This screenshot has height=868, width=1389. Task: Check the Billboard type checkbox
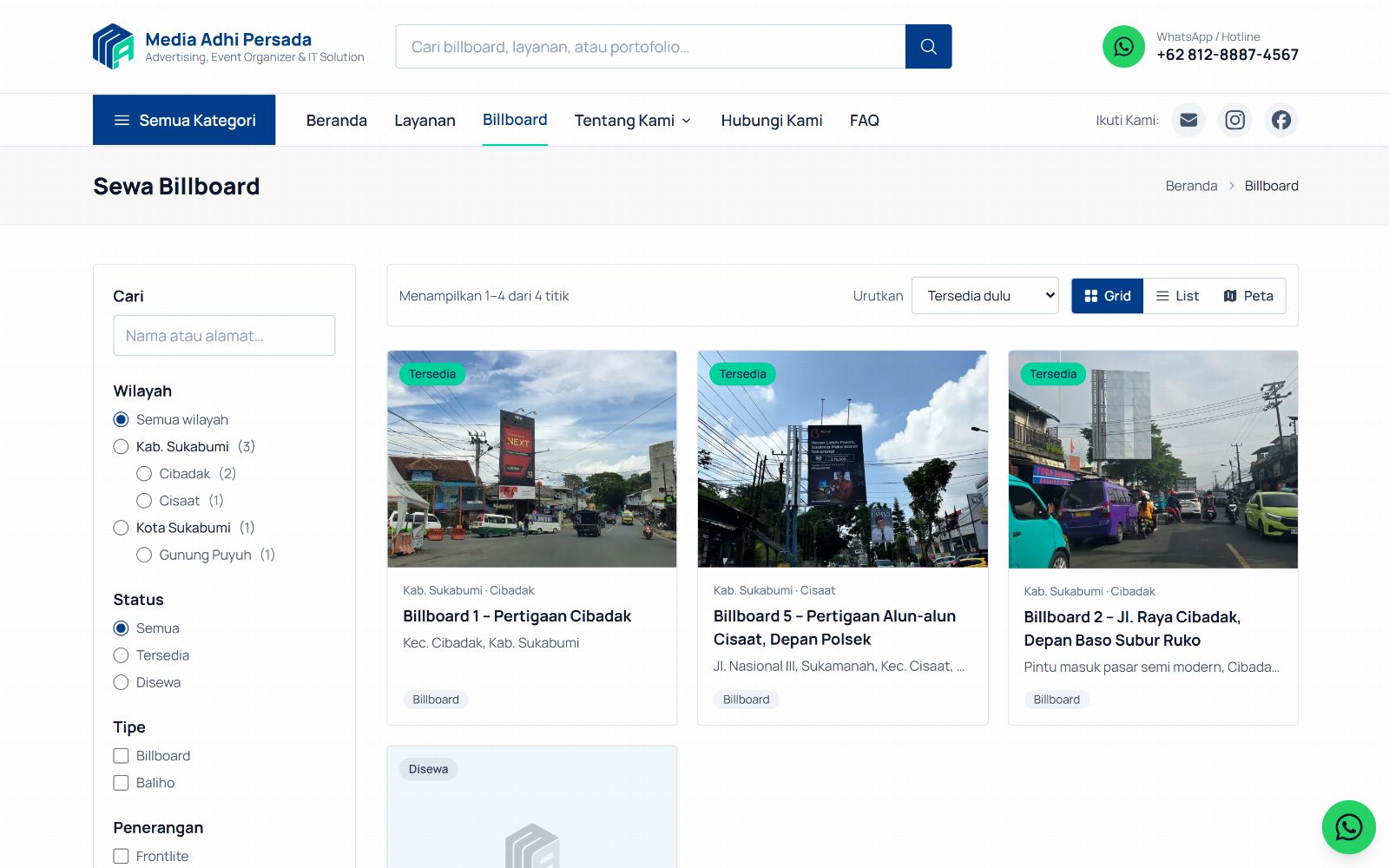pos(121,756)
